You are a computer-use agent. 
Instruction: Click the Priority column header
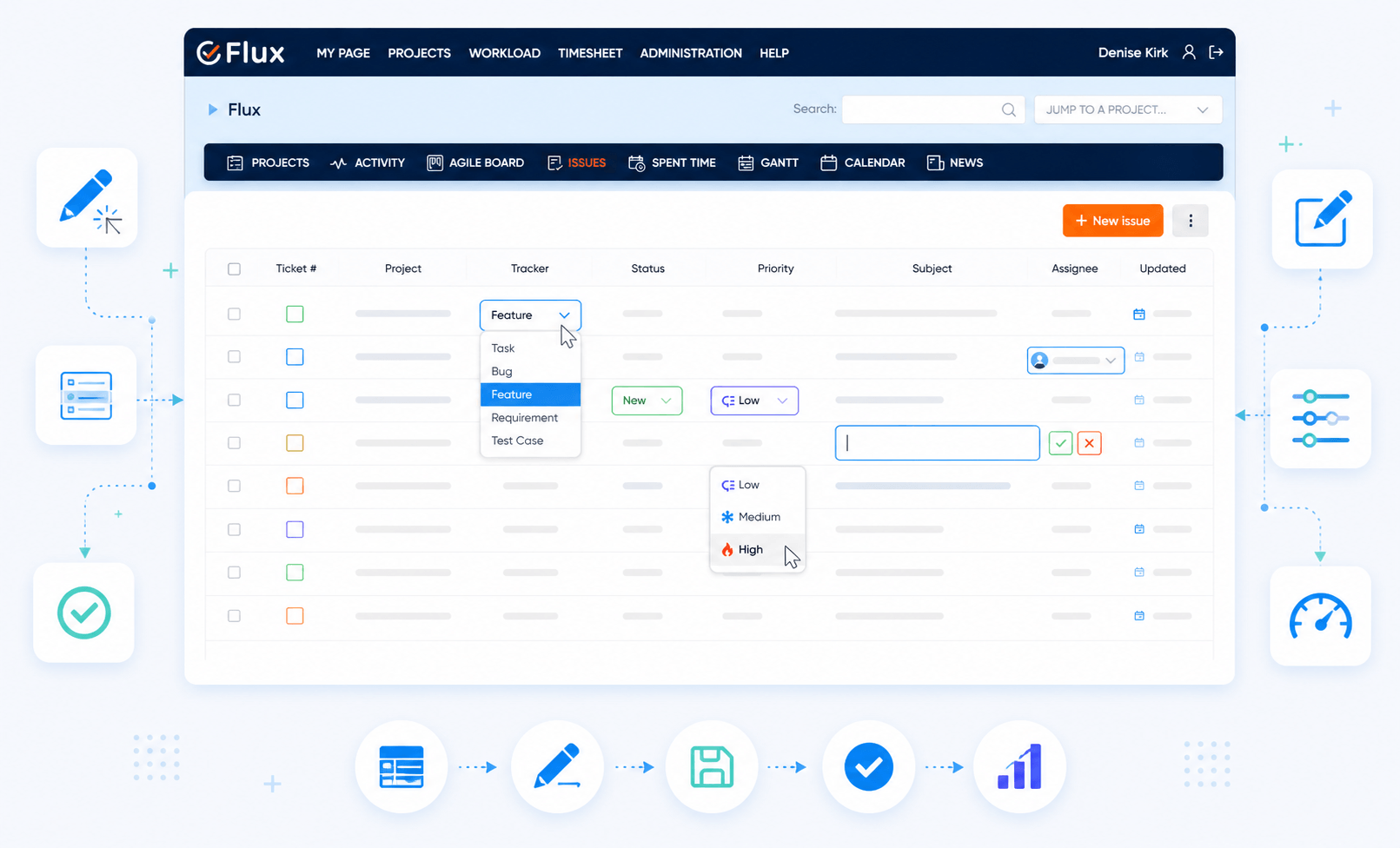(x=775, y=268)
